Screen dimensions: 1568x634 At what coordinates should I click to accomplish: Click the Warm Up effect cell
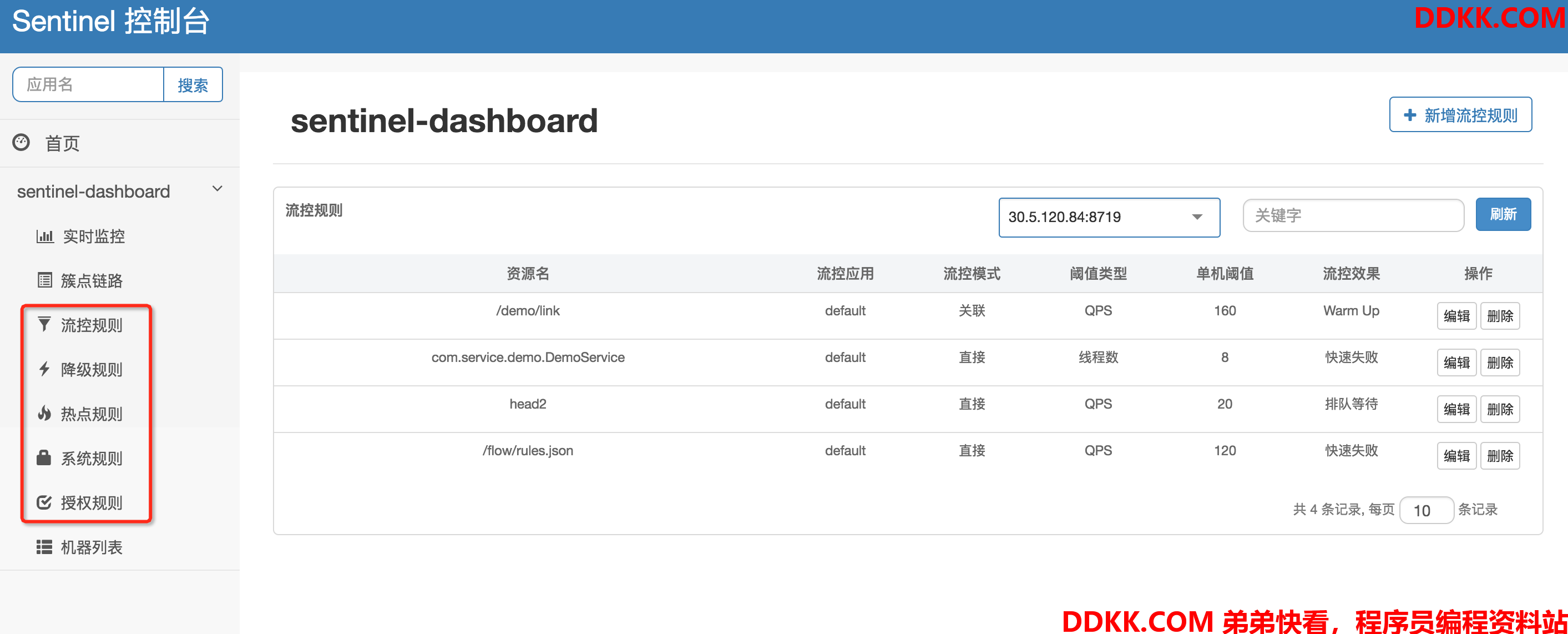1351,310
